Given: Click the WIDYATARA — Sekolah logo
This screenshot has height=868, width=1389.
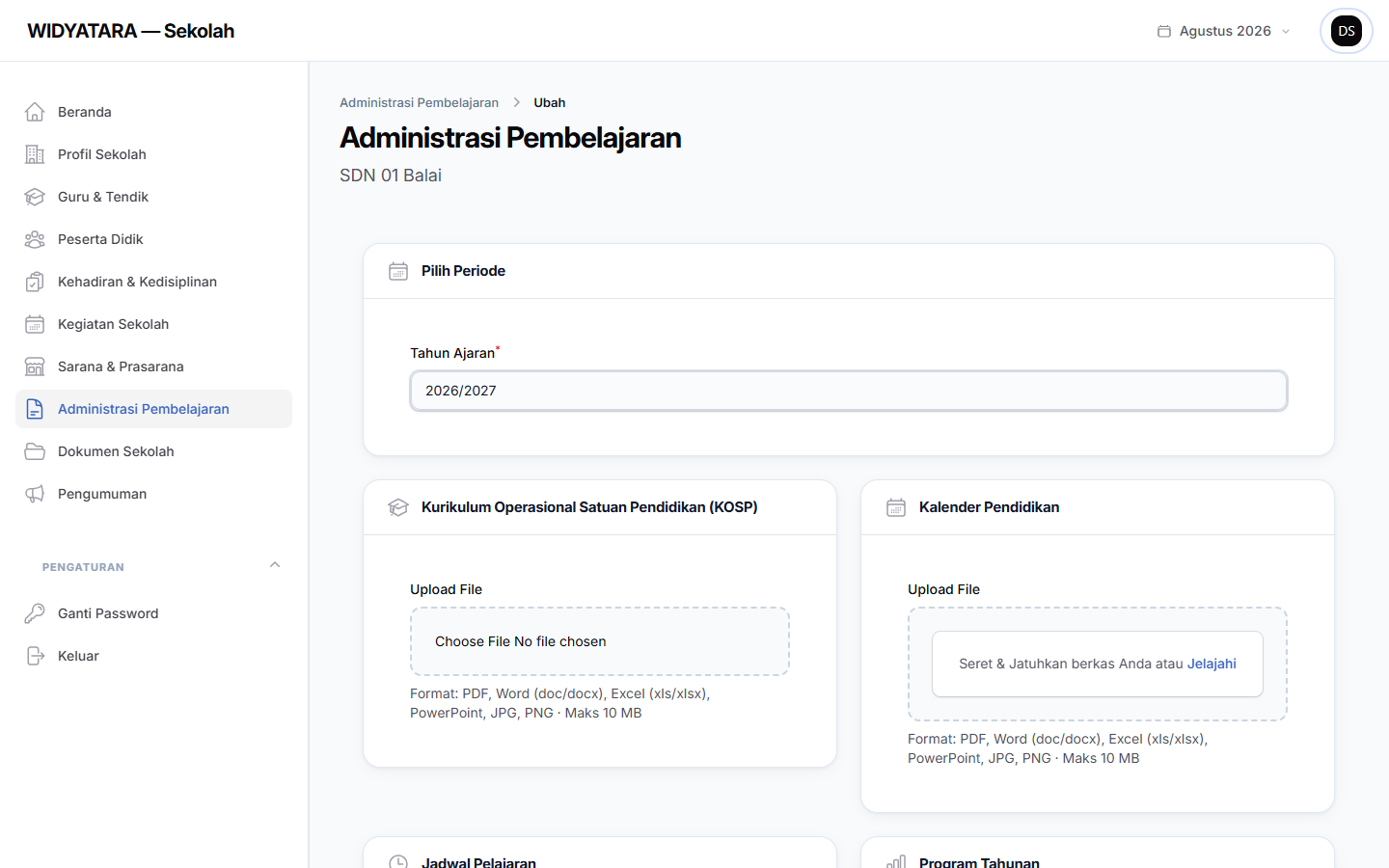Looking at the screenshot, I should (131, 31).
